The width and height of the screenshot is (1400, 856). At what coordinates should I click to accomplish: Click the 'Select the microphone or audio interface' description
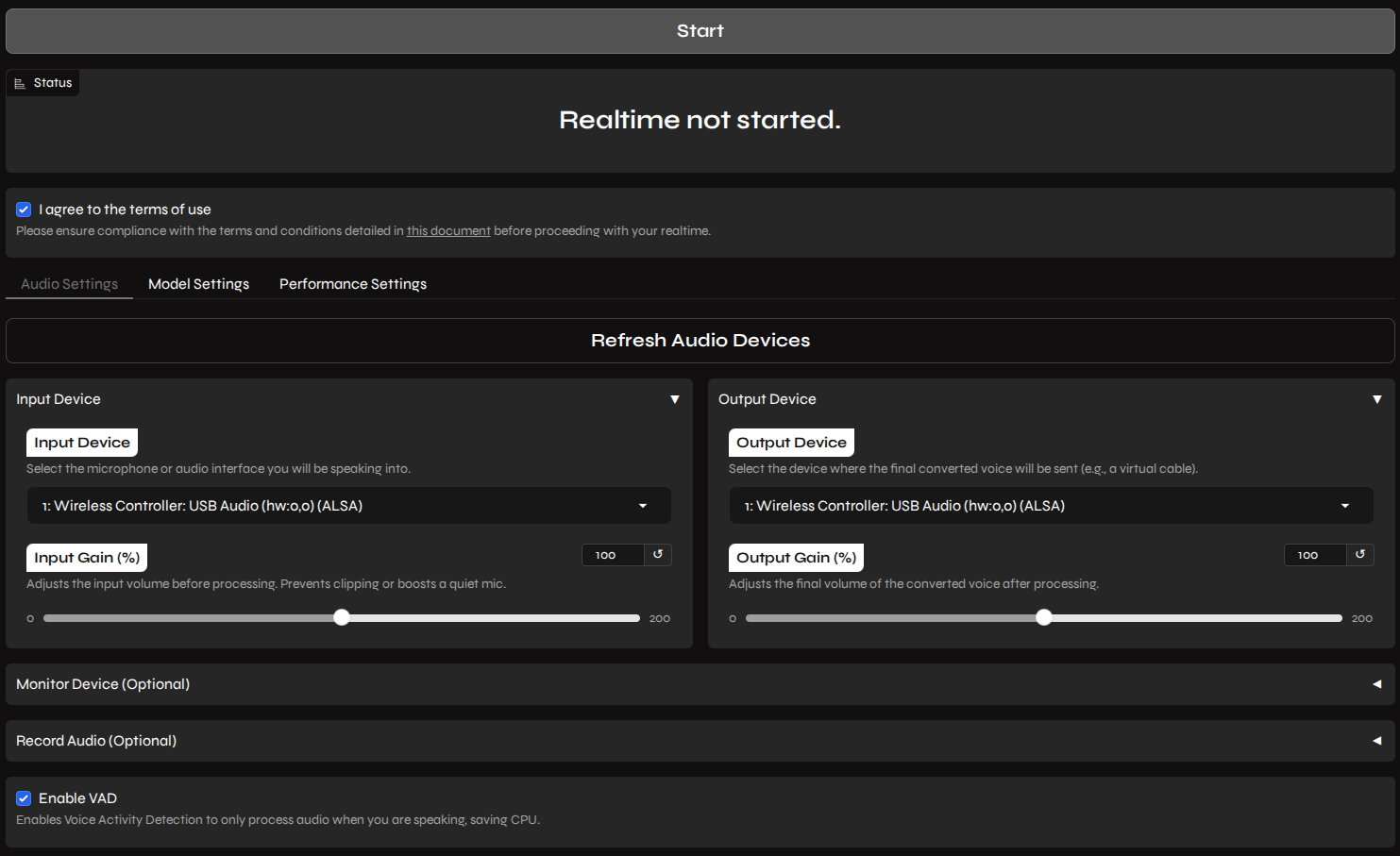click(x=219, y=469)
